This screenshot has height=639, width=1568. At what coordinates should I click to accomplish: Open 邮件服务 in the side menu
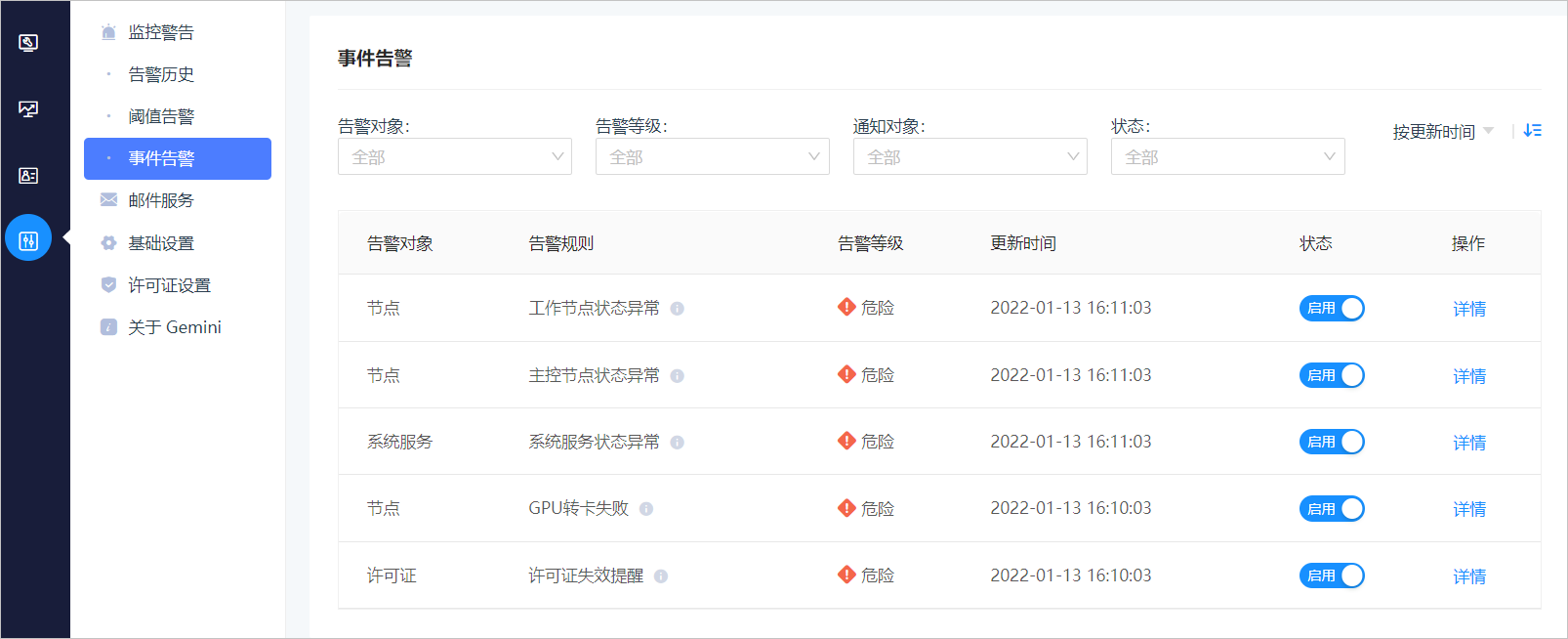[161, 200]
